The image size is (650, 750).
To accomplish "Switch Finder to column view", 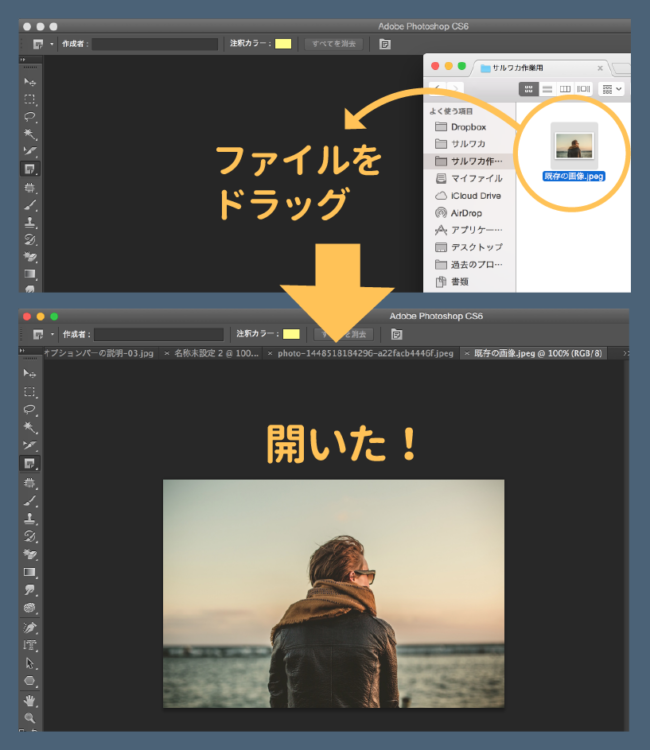I will (565, 89).
